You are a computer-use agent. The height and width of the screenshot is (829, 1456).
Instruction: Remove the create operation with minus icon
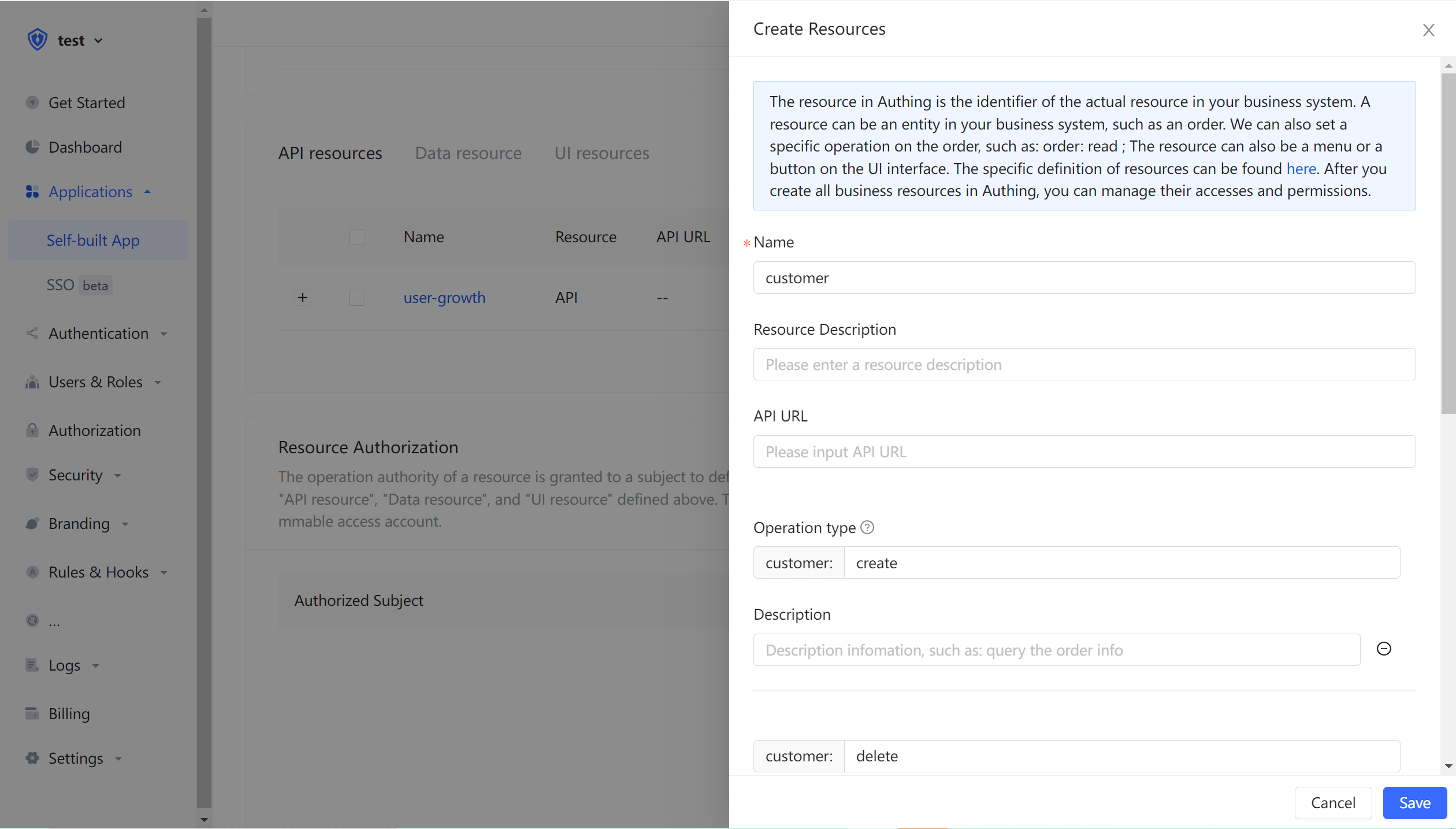[x=1384, y=649]
